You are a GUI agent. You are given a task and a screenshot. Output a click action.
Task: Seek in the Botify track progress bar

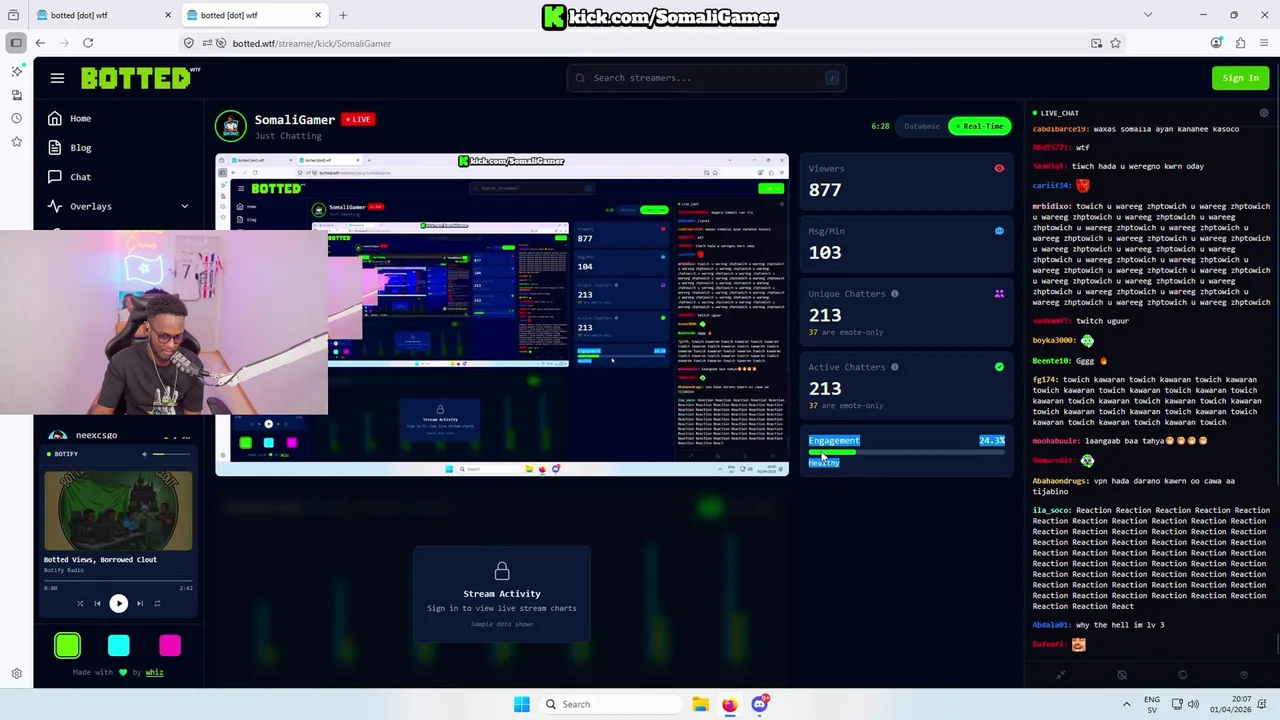coord(118,580)
